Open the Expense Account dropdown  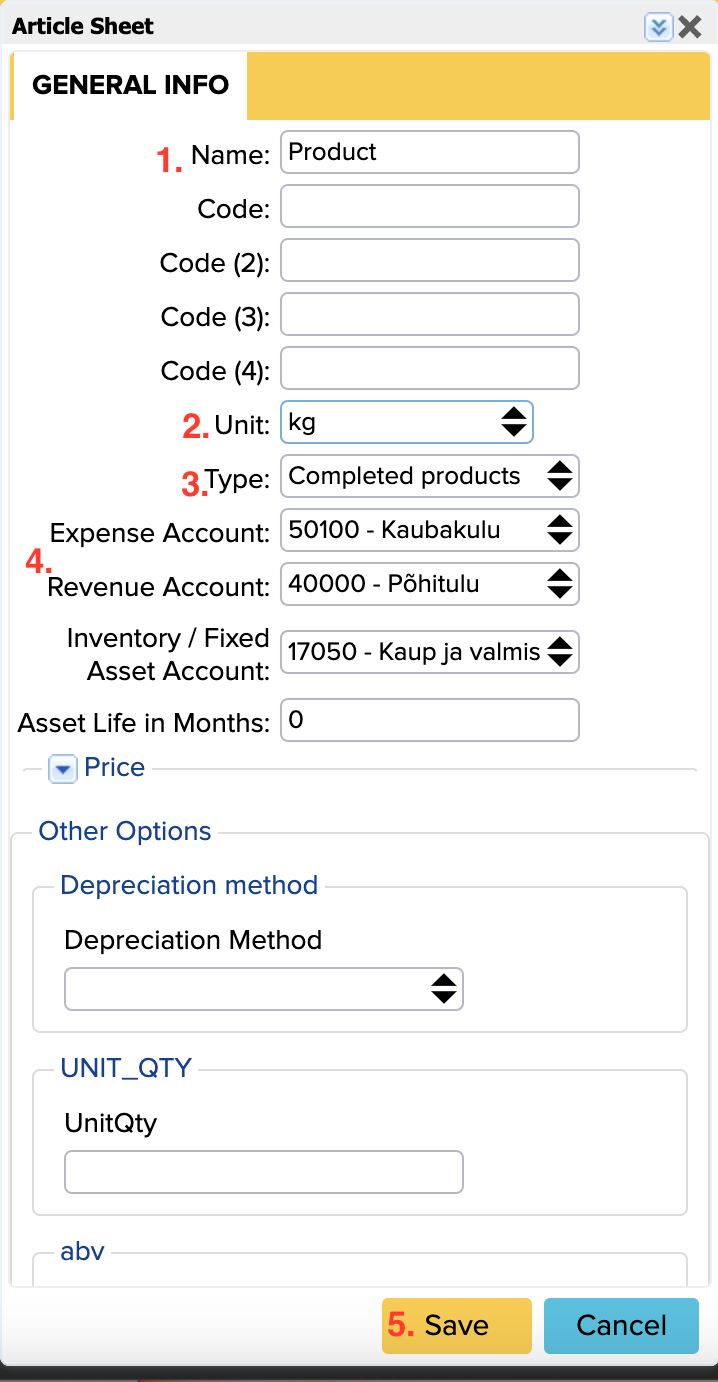pyautogui.click(x=429, y=530)
